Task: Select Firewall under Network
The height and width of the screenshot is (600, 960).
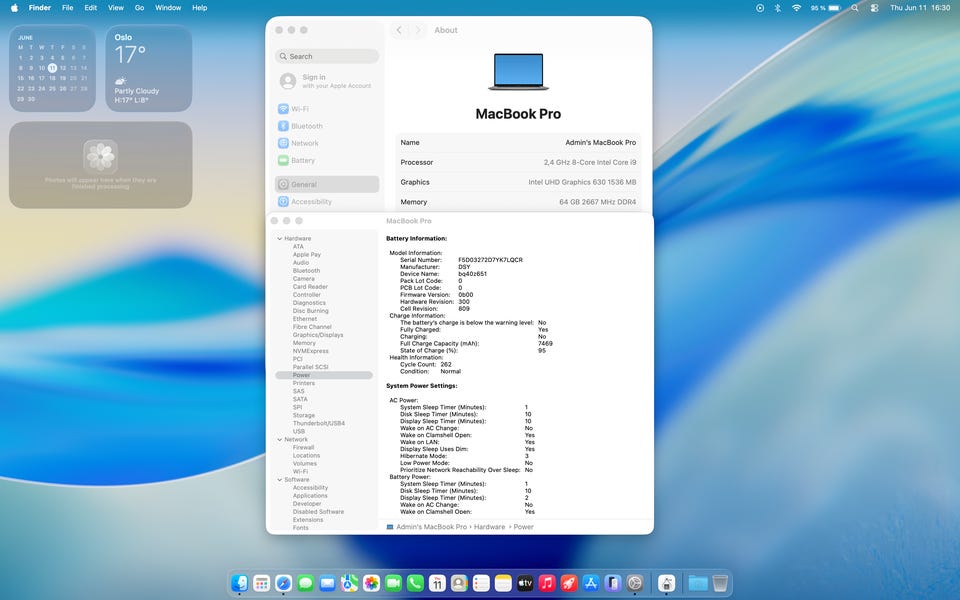Action: pos(303,448)
